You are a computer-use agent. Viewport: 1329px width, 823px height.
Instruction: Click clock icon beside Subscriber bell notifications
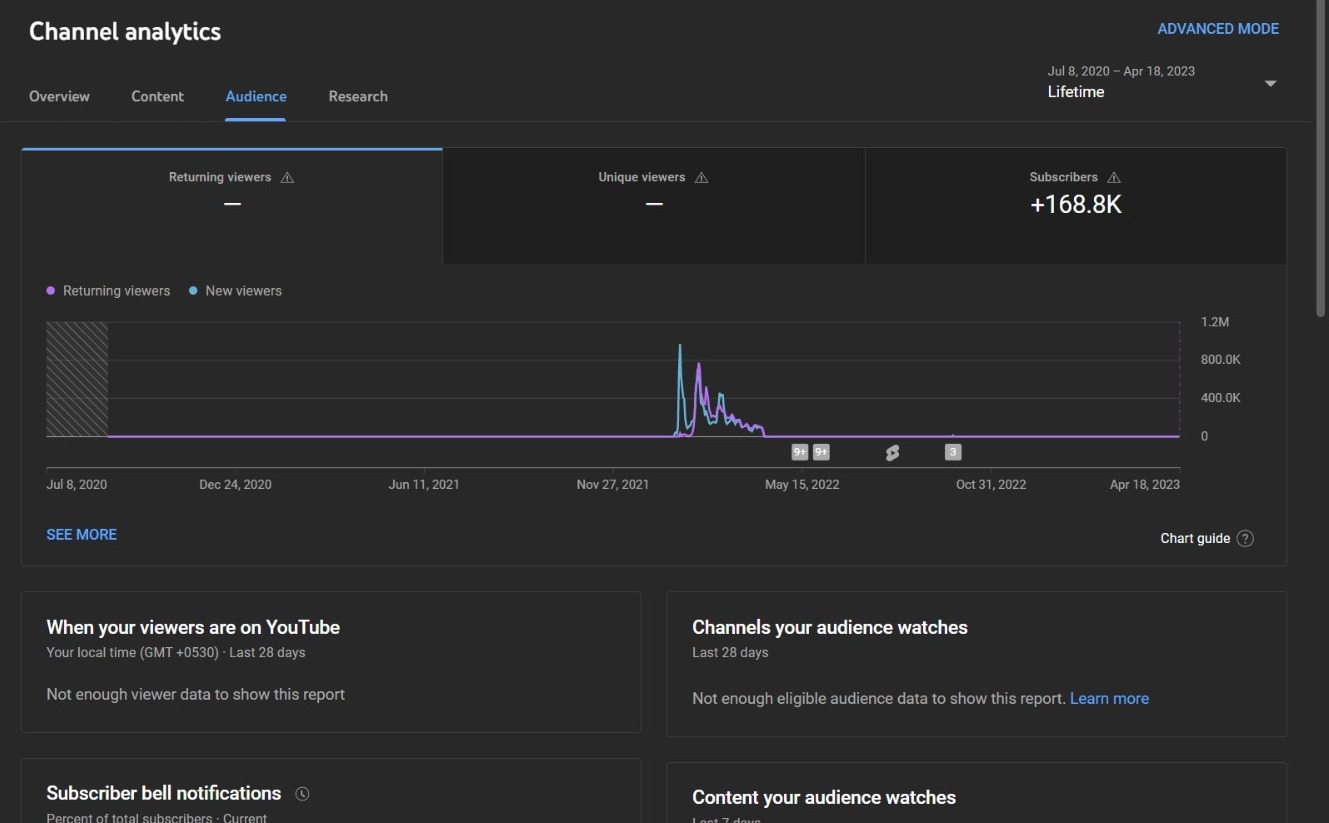[303, 794]
